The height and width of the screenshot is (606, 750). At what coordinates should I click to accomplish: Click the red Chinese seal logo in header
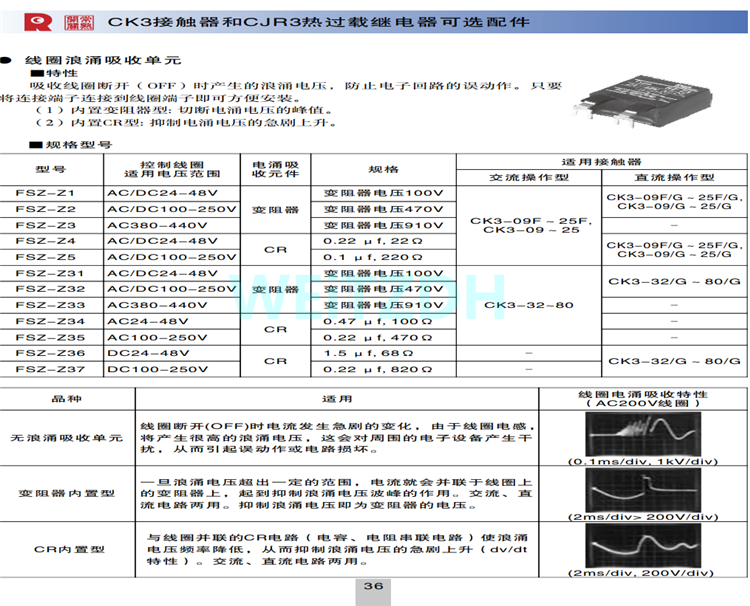(x=79, y=22)
